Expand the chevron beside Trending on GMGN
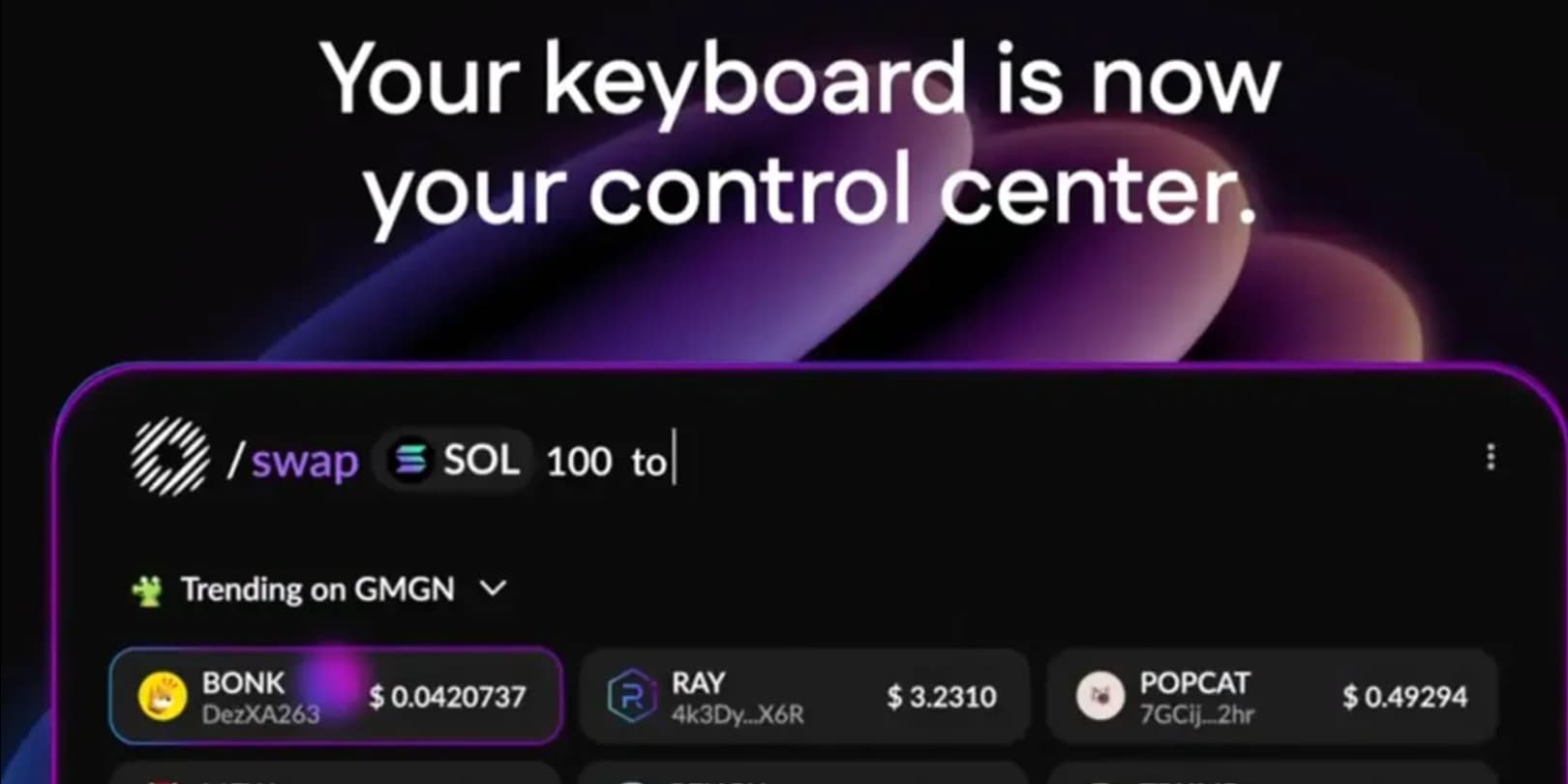 pyautogui.click(x=493, y=588)
